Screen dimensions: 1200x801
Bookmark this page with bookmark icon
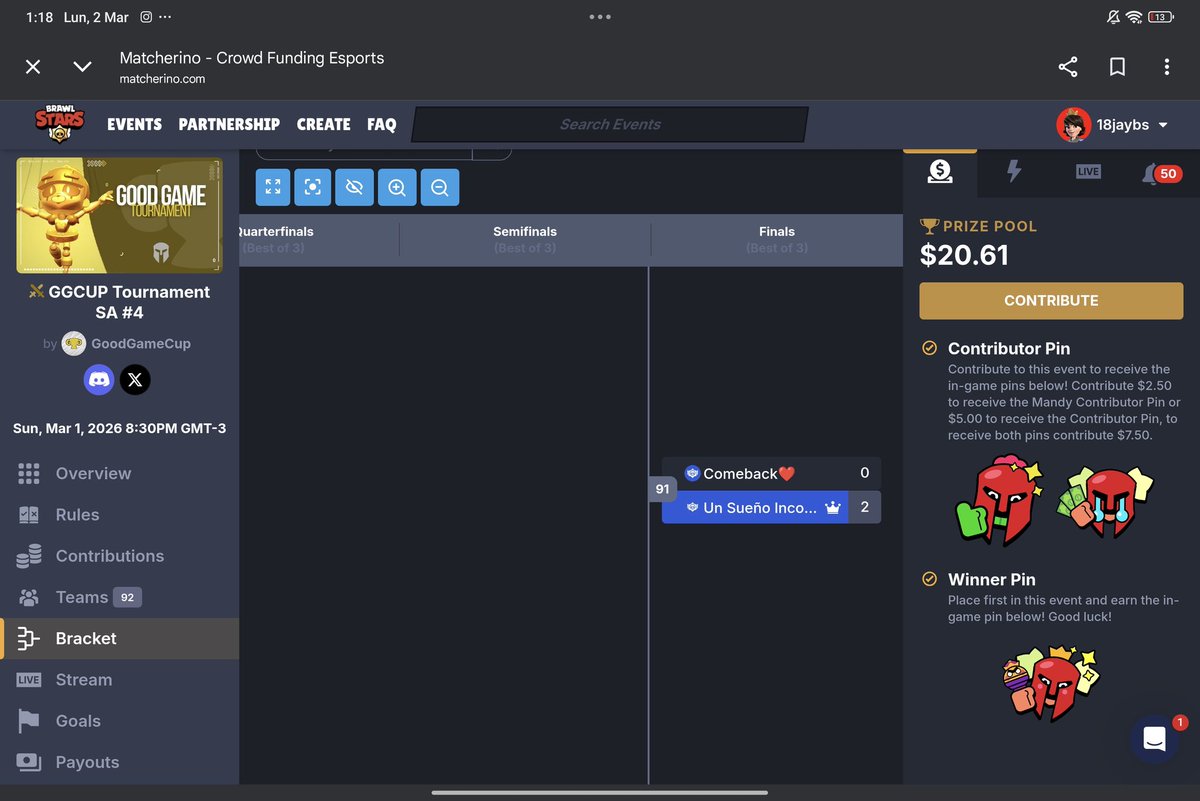[x=1118, y=67]
